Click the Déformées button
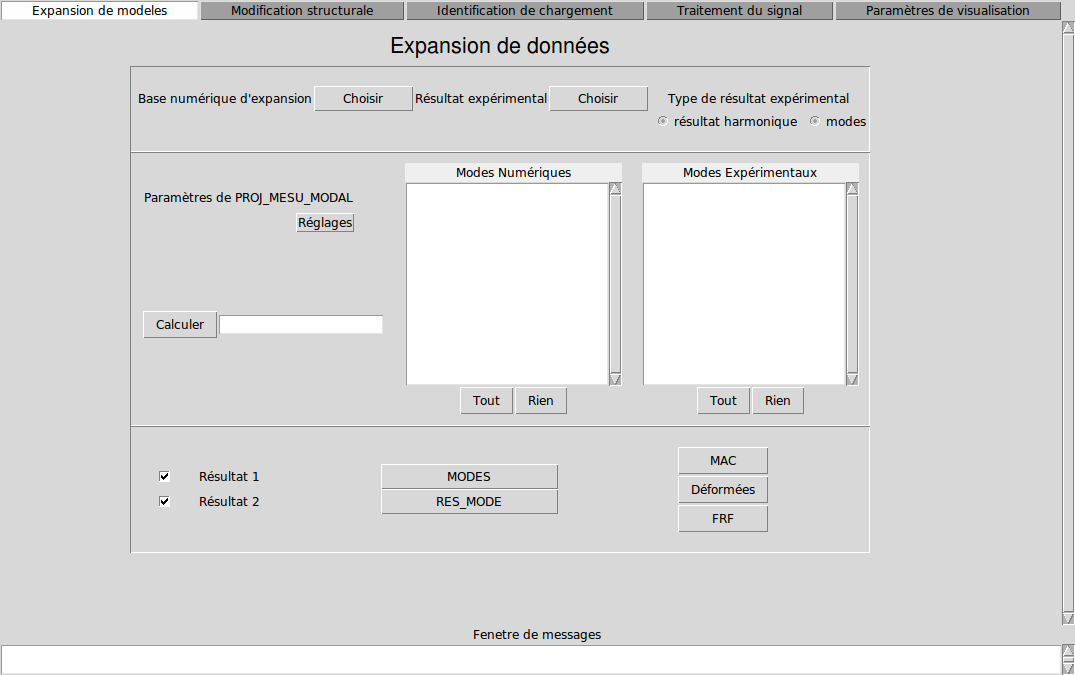 pos(723,490)
